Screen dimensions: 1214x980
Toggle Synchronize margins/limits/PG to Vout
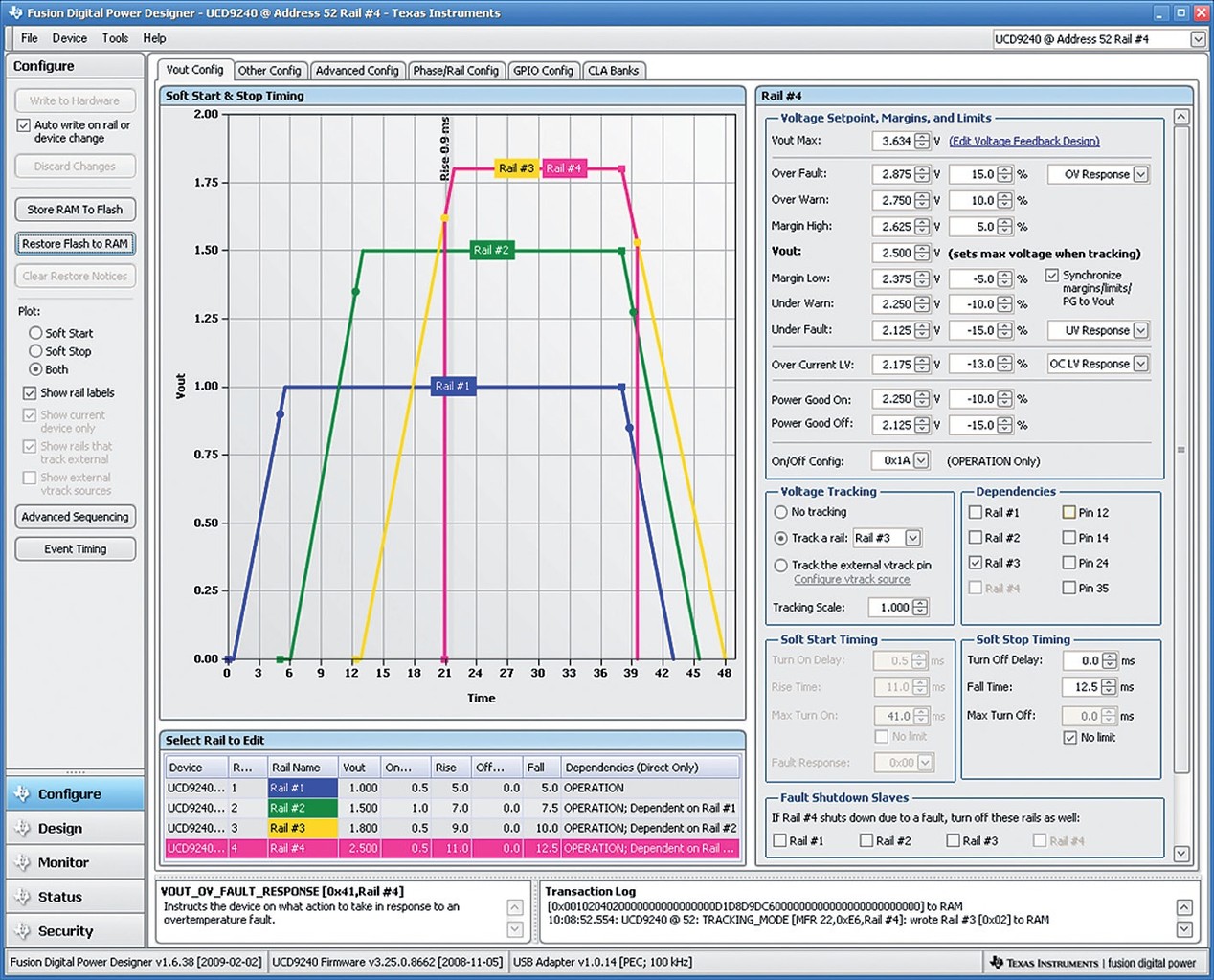[1052, 276]
